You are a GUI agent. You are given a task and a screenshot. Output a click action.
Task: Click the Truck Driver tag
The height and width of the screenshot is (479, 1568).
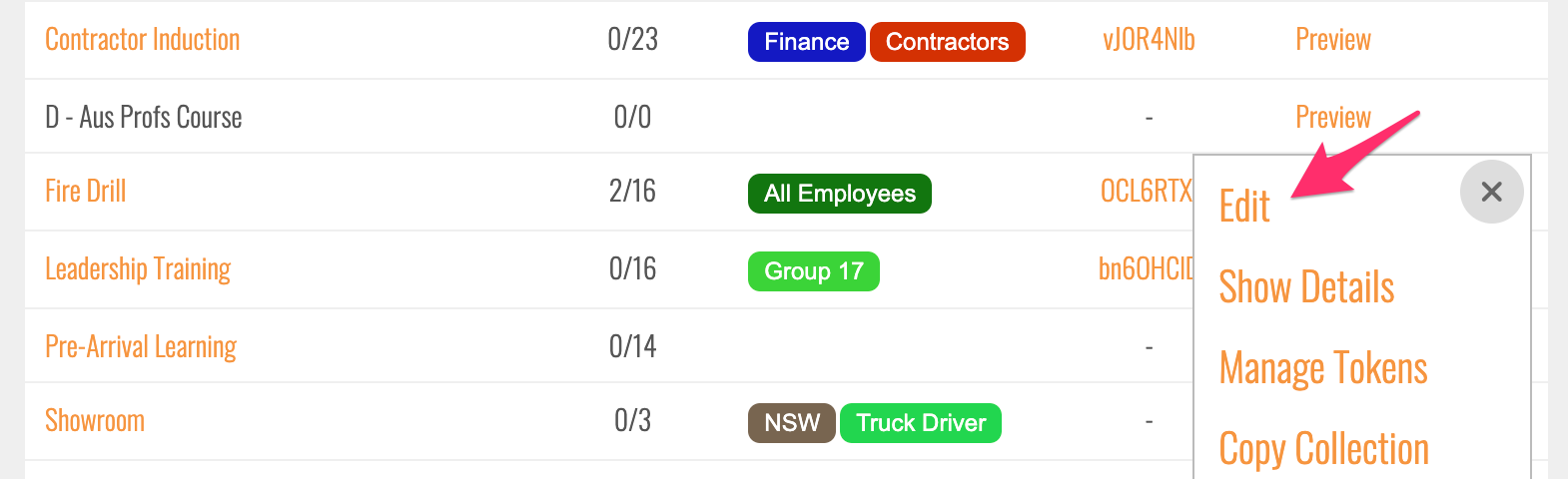click(x=920, y=423)
